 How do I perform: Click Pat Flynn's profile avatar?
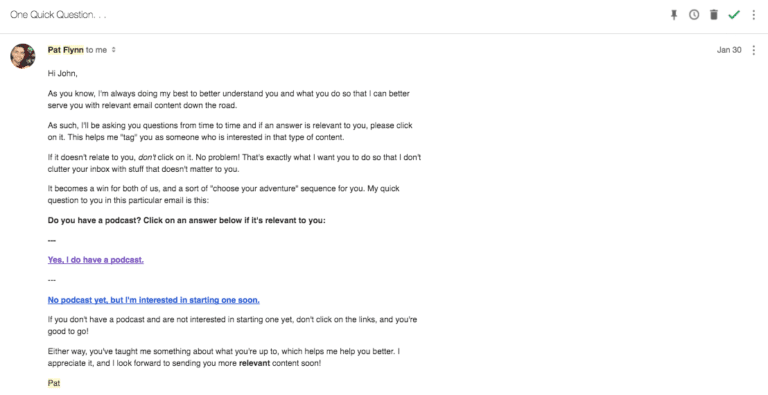click(x=23, y=56)
